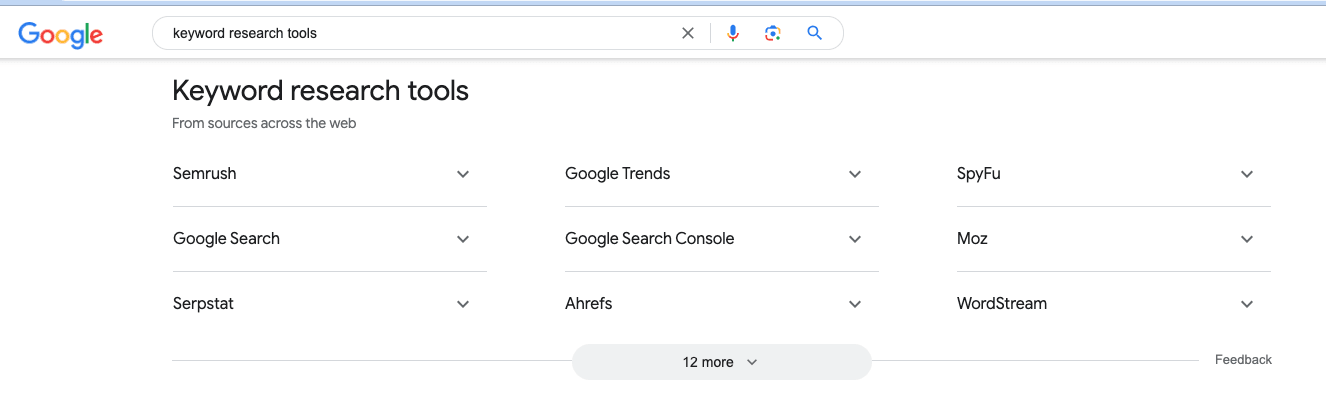The image size is (1326, 400).
Task: Expand the SpyFu entry
Action: [x=1247, y=174]
